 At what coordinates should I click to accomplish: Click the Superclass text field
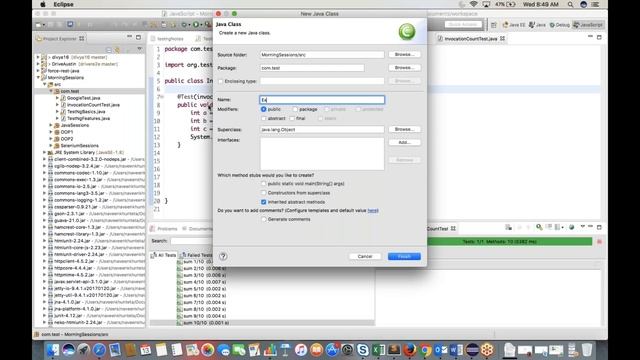(x=322, y=129)
